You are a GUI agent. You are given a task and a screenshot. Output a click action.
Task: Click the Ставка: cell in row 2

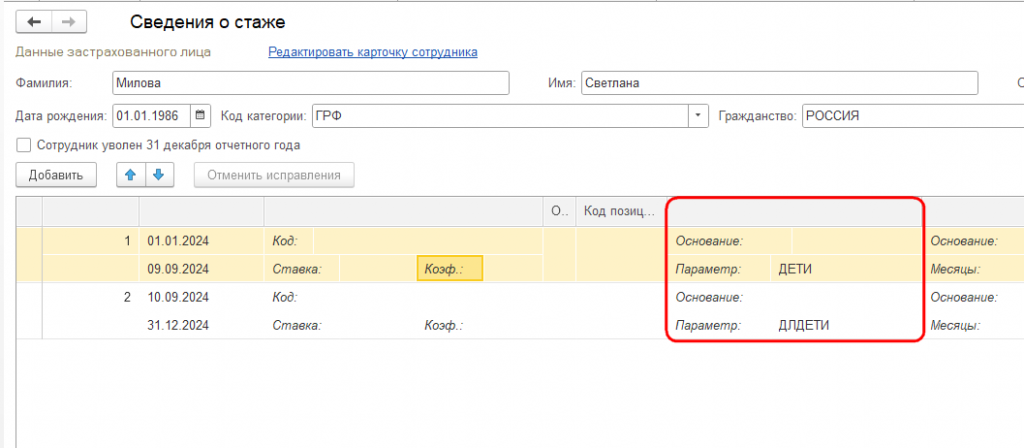coord(296,325)
